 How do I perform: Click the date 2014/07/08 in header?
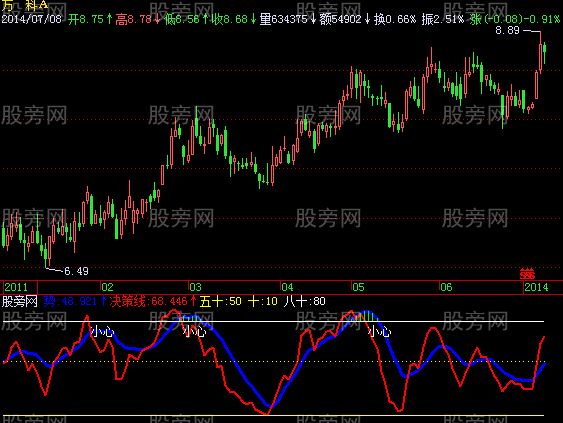pos(32,19)
